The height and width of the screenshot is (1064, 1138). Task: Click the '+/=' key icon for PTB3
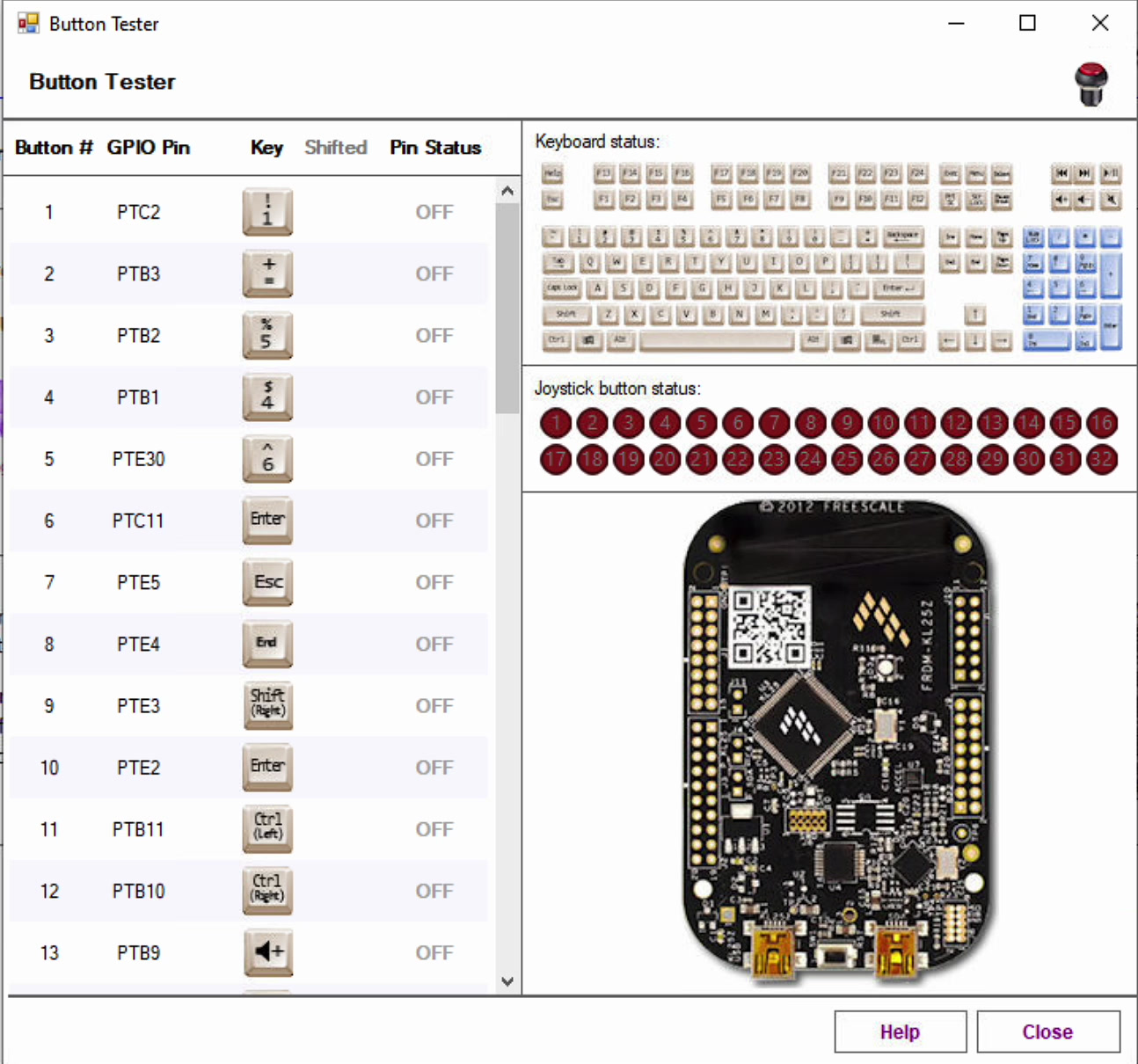click(266, 273)
